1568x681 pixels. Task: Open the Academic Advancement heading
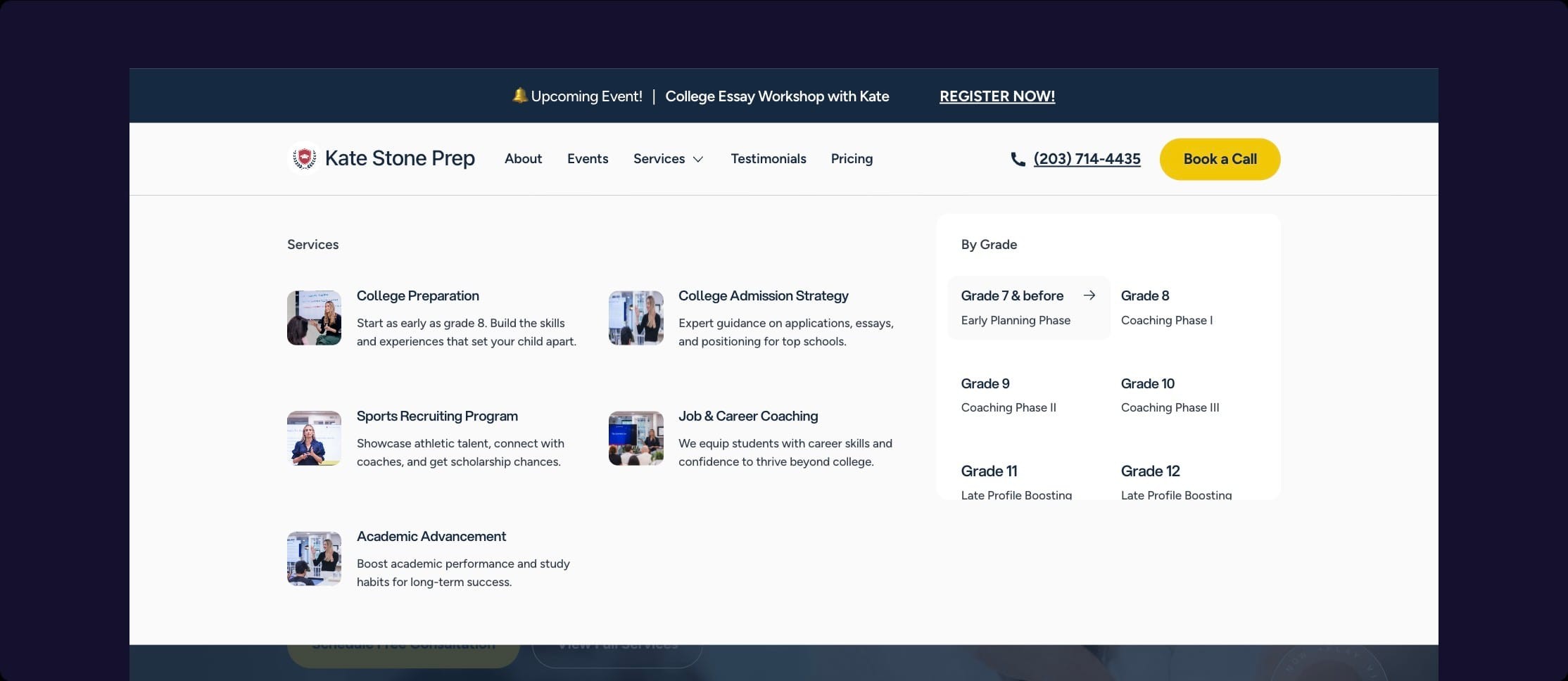click(431, 536)
